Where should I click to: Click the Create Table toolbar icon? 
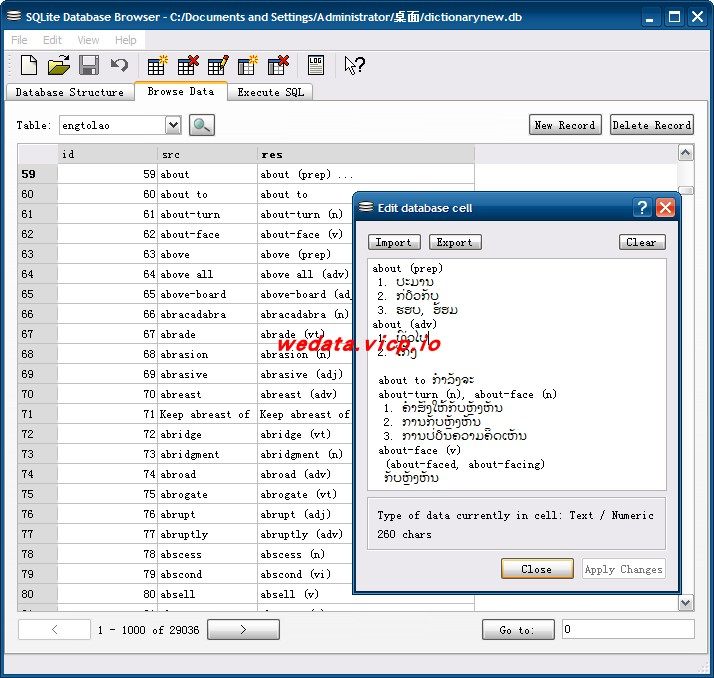pyautogui.click(x=158, y=65)
